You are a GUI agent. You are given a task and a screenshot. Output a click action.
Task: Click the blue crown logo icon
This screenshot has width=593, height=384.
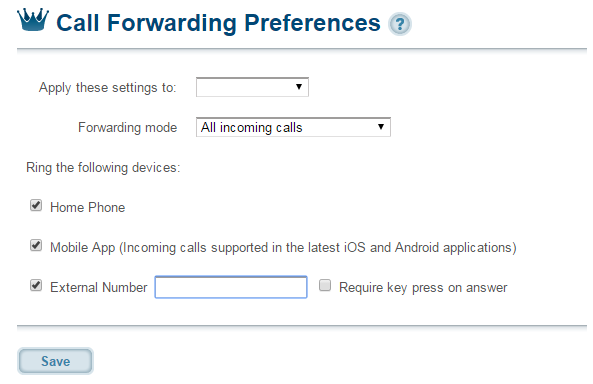[x=33, y=20]
